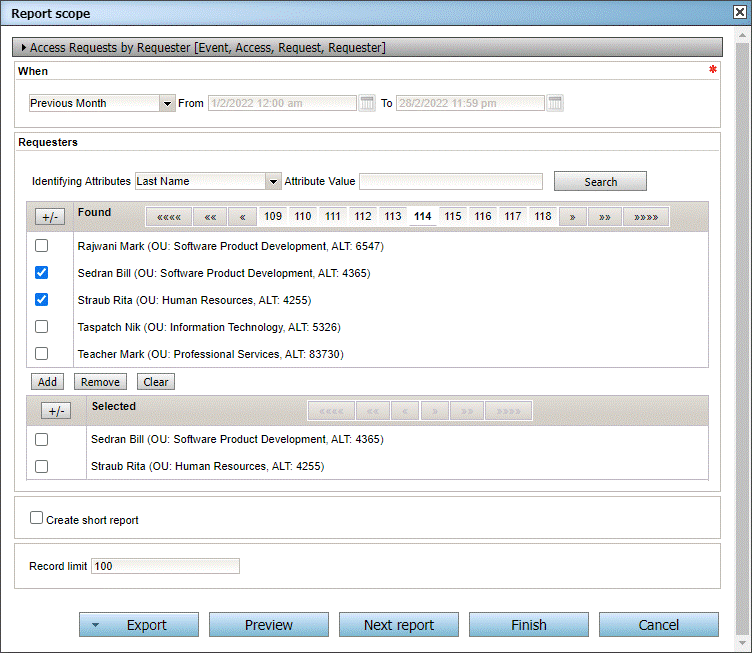Click the Attribute Value text field
The image size is (752, 653).
point(450,181)
